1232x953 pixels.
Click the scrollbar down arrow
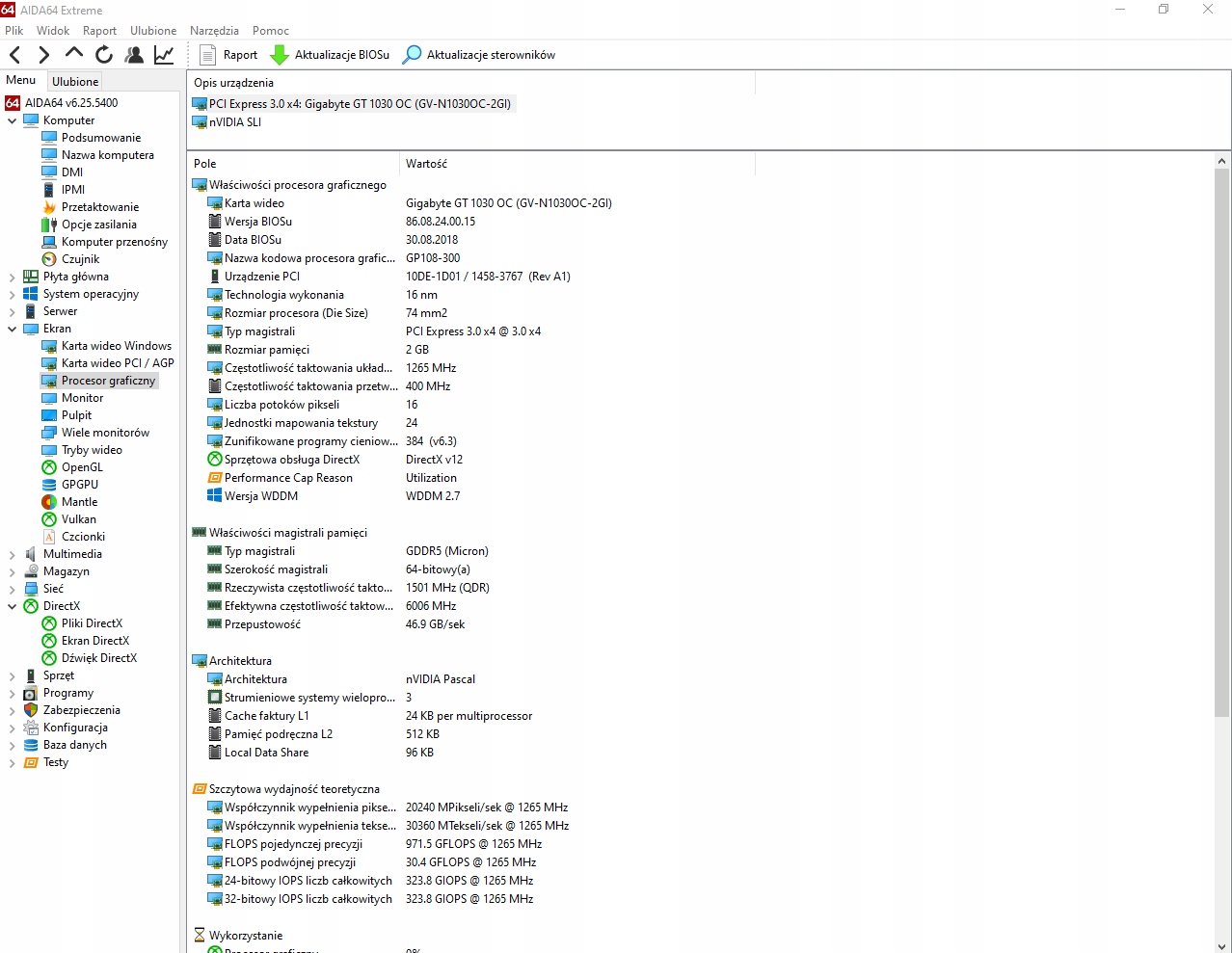pos(1221,946)
